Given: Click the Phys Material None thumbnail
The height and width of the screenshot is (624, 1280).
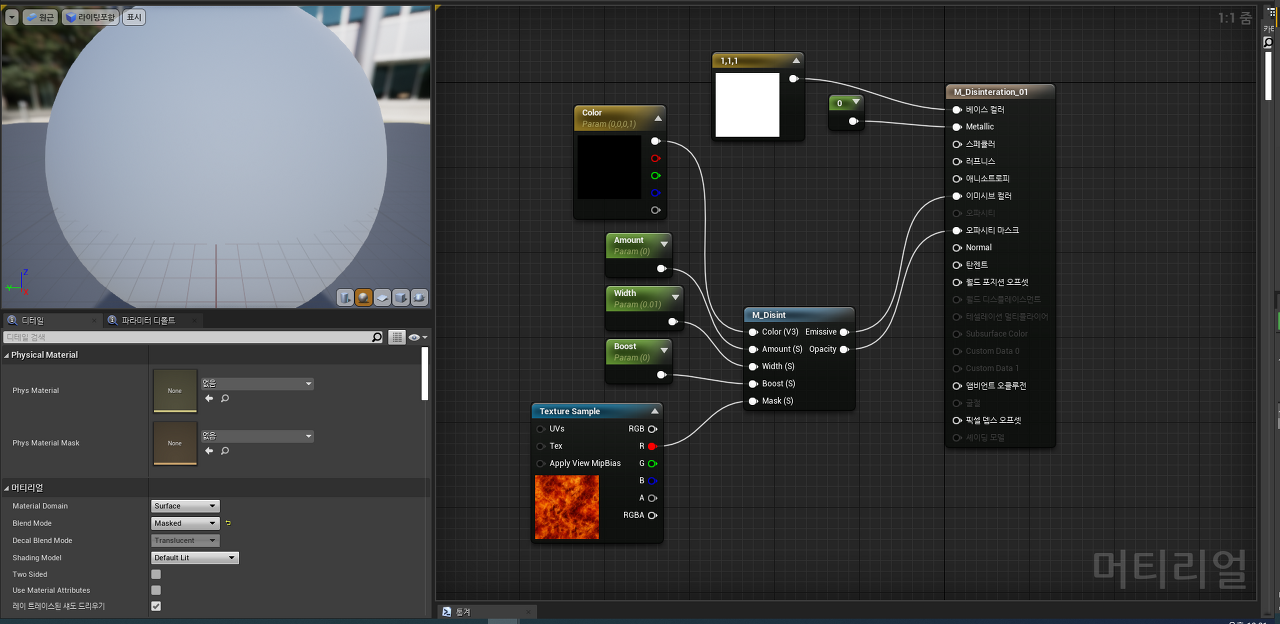Looking at the screenshot, I should (175, 390).
